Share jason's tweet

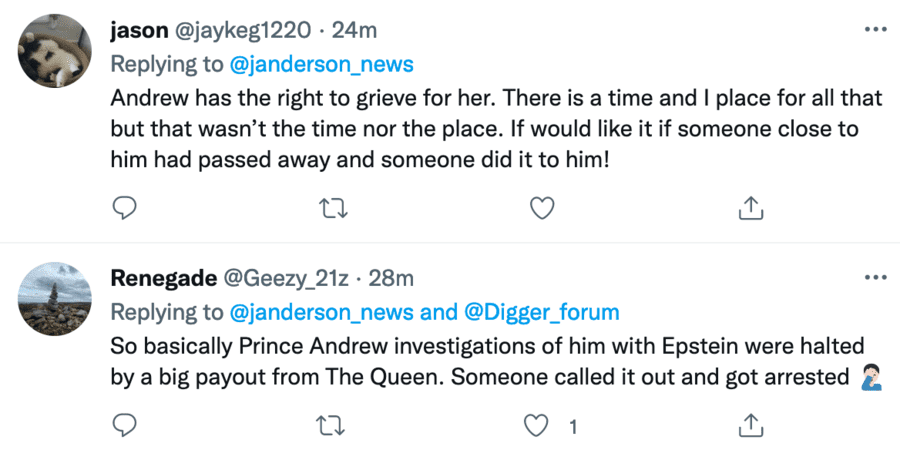(750, 207)
